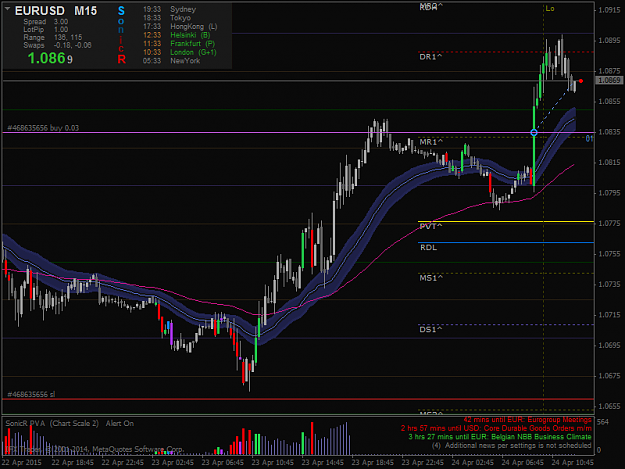Click the DR1^ pivot level label
This screenshot has height=469, width=625.
[430, 57]
